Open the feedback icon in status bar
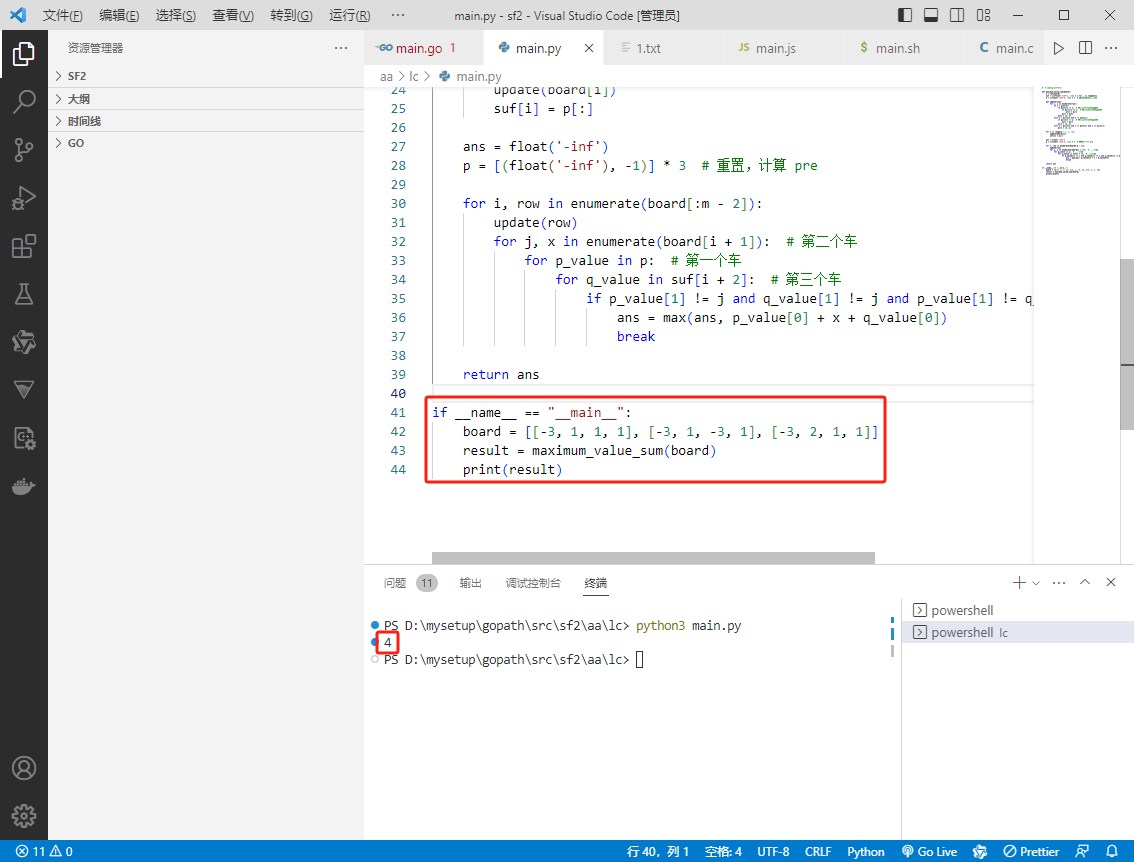Image resolution: width=1134 pixels, height=862 pixels. click(x=1083, y=851)
